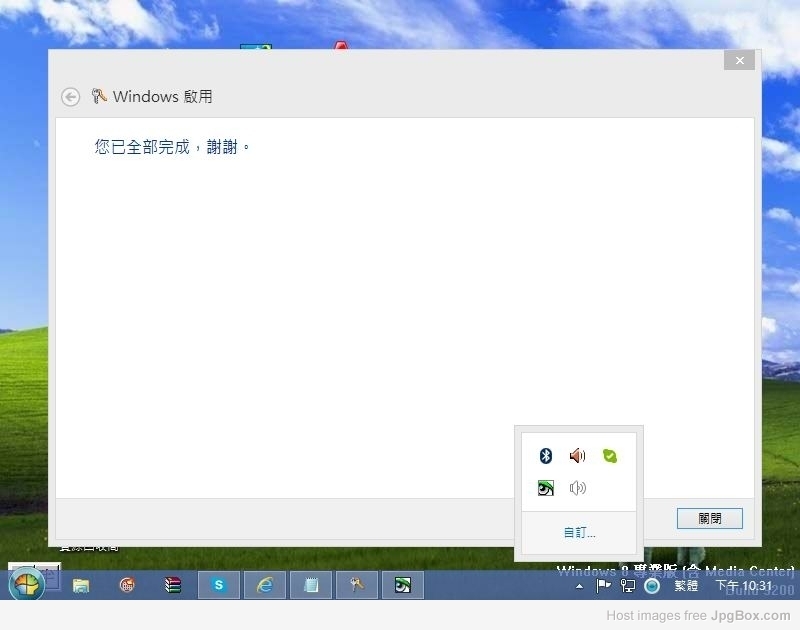The height and width of the screenshot is (630, 800).
Task: Click 自訂... link in tray popup
Action: pyautogui.click(x=579, y=533)
